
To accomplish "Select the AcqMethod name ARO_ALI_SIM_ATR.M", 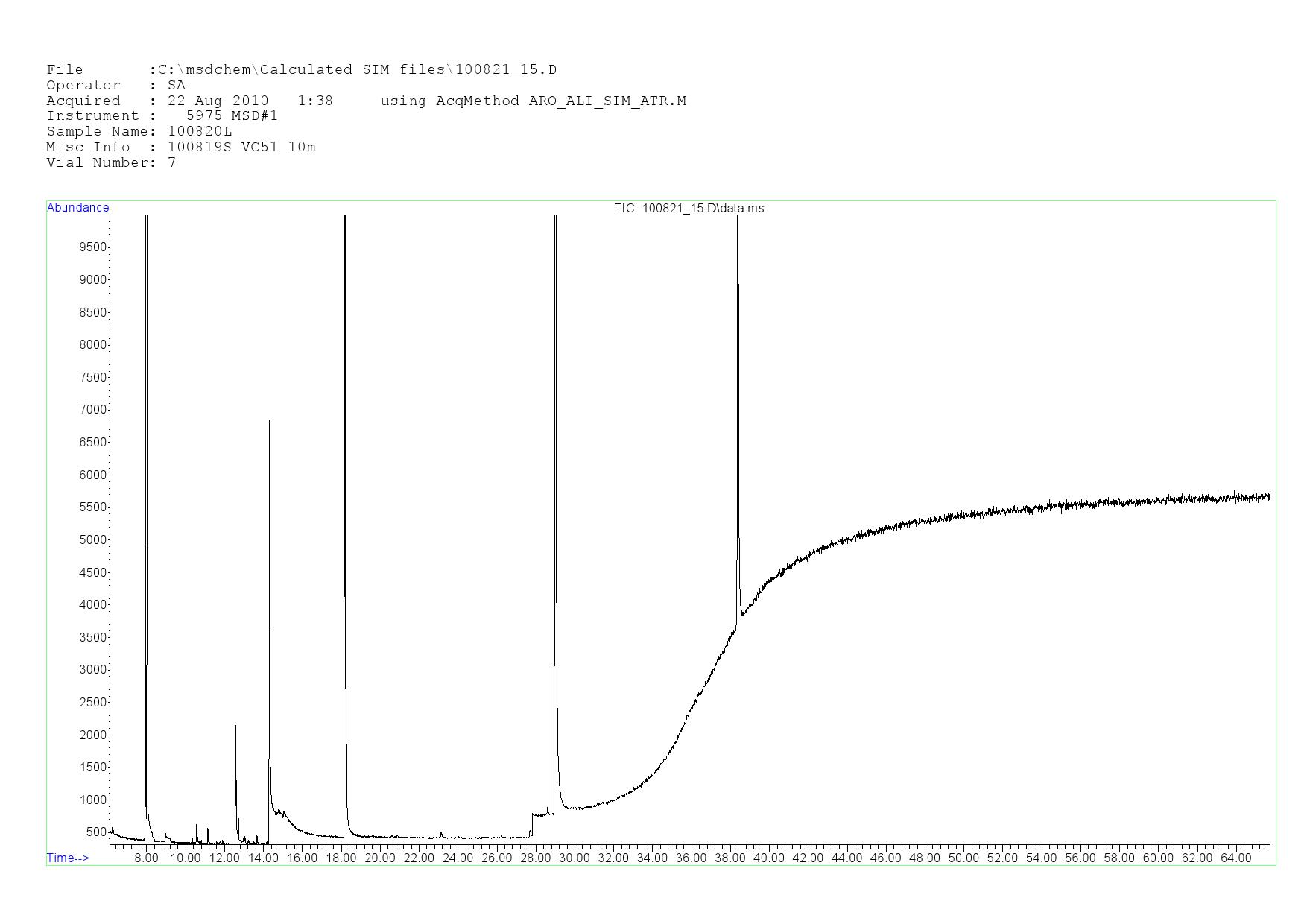I will coord(607,101).
